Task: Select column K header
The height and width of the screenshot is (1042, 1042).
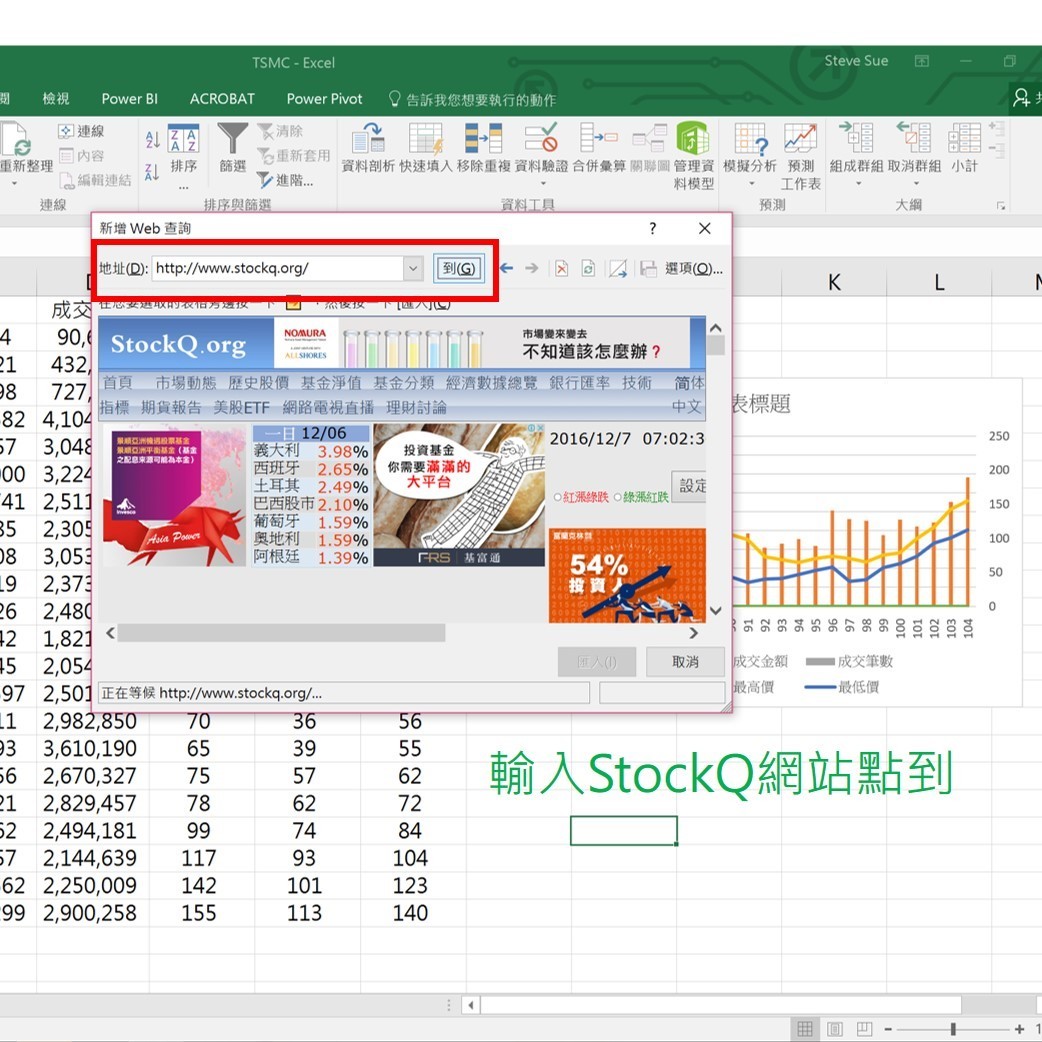Action: (x=834, y=283)
